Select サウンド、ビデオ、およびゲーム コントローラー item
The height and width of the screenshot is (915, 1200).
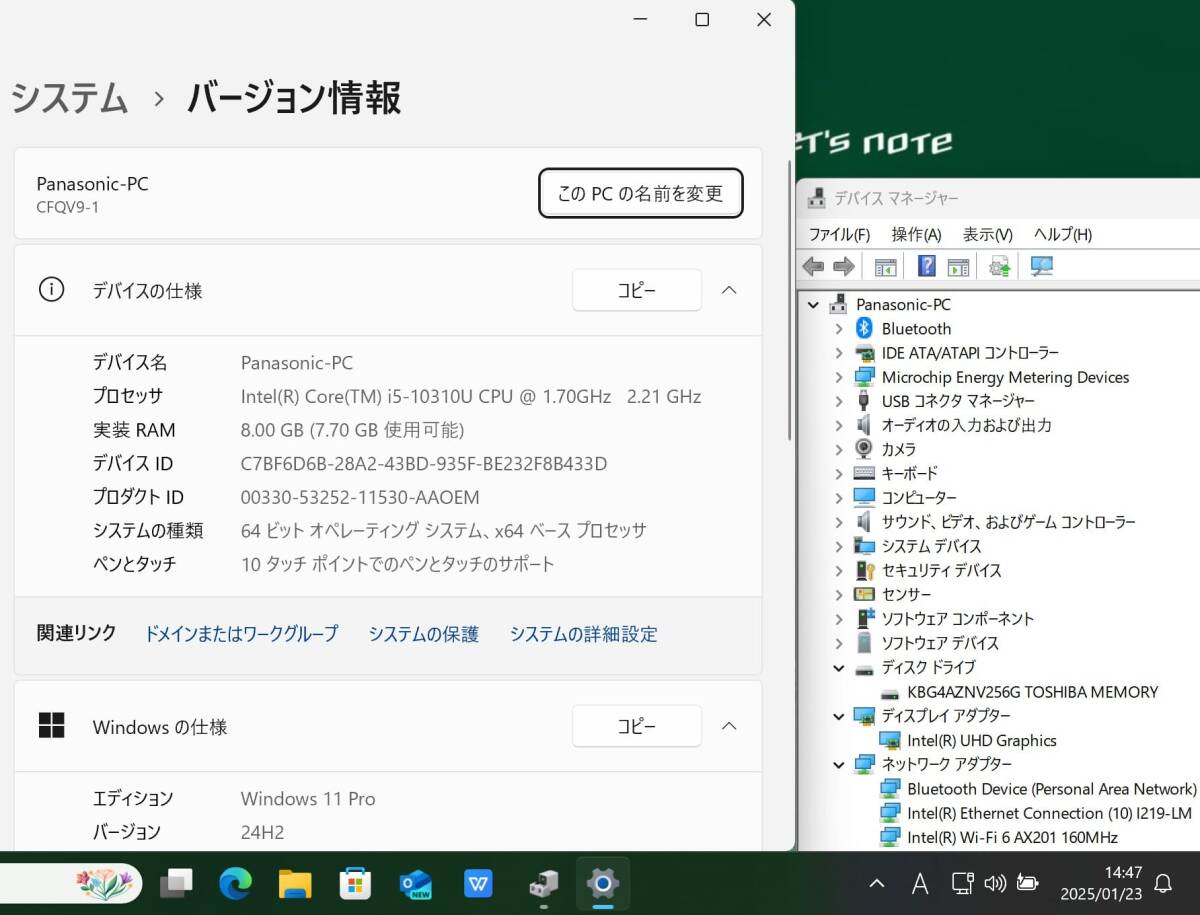click(1009, 522)
